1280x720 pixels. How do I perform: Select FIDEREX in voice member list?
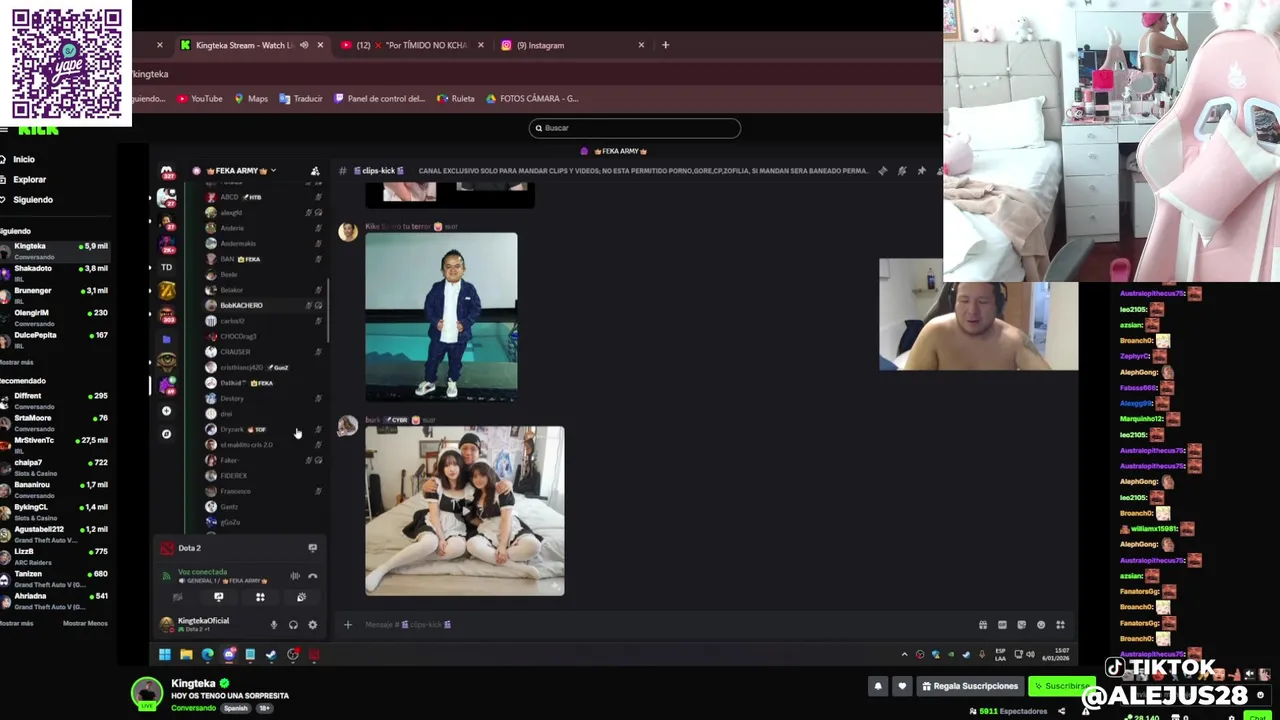coord(265,476)
